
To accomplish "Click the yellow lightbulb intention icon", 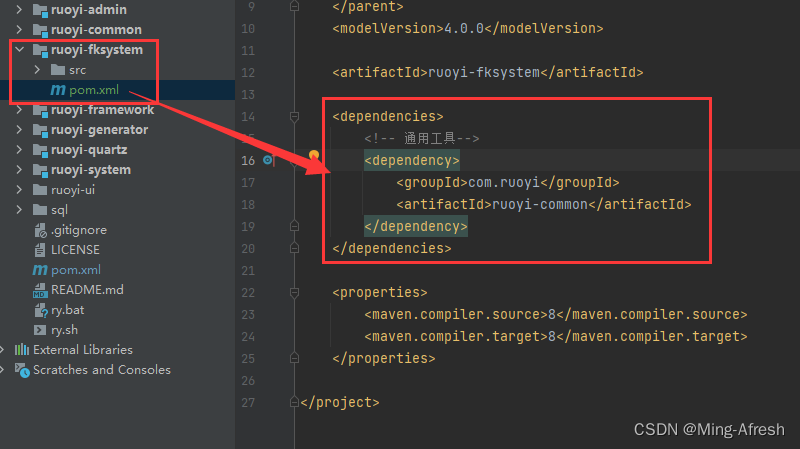I will 314,156.
